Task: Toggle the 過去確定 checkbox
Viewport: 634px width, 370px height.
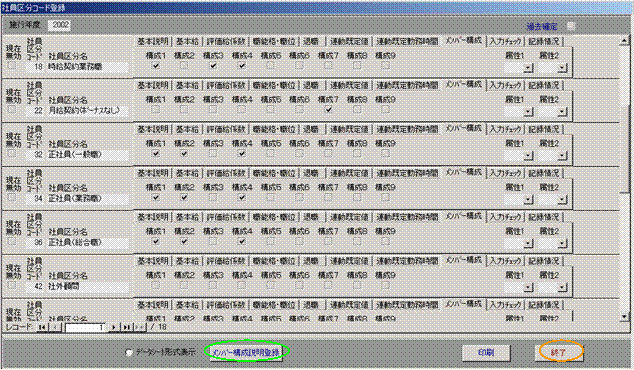Action: (571, 26)
